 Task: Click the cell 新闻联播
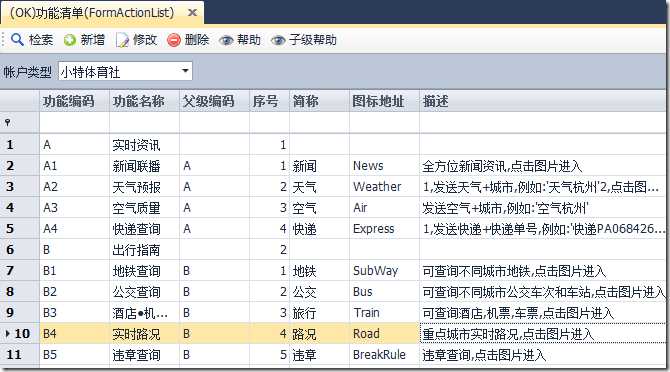[x=144, y=166]
